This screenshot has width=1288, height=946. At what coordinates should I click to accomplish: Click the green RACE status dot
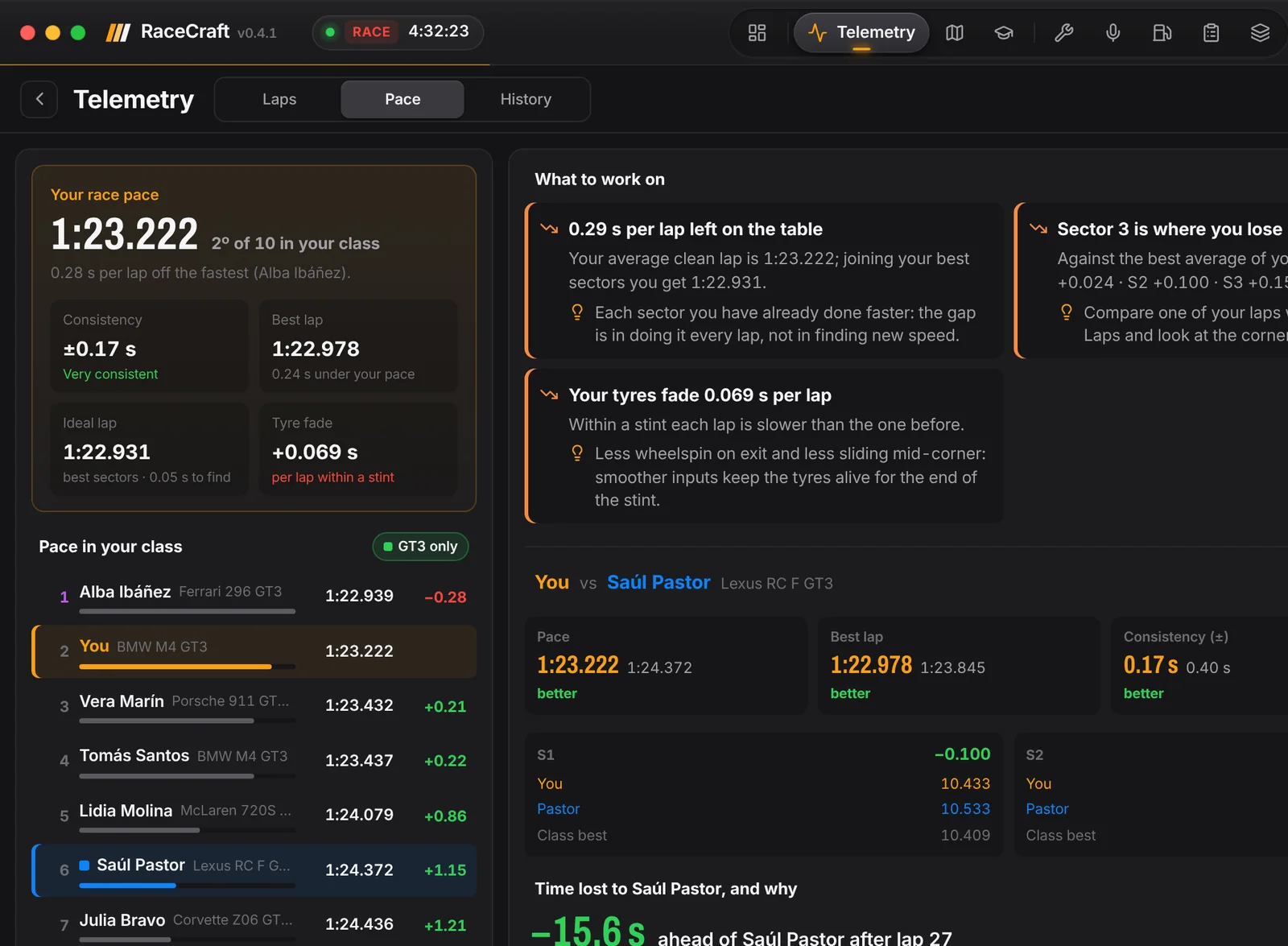330,32
